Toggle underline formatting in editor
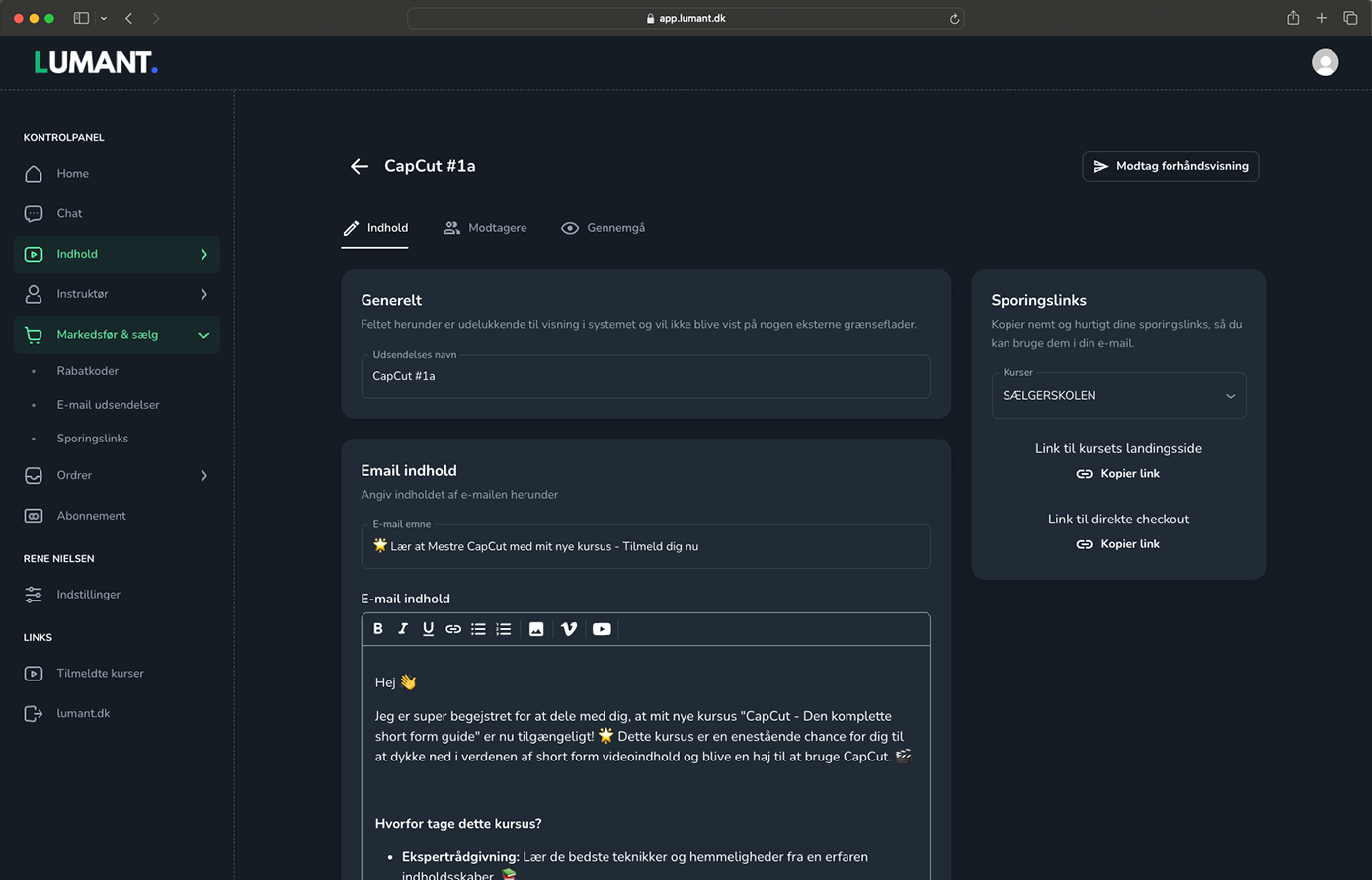This screenshot has height=880, width=1372. [x=428, y=629]
